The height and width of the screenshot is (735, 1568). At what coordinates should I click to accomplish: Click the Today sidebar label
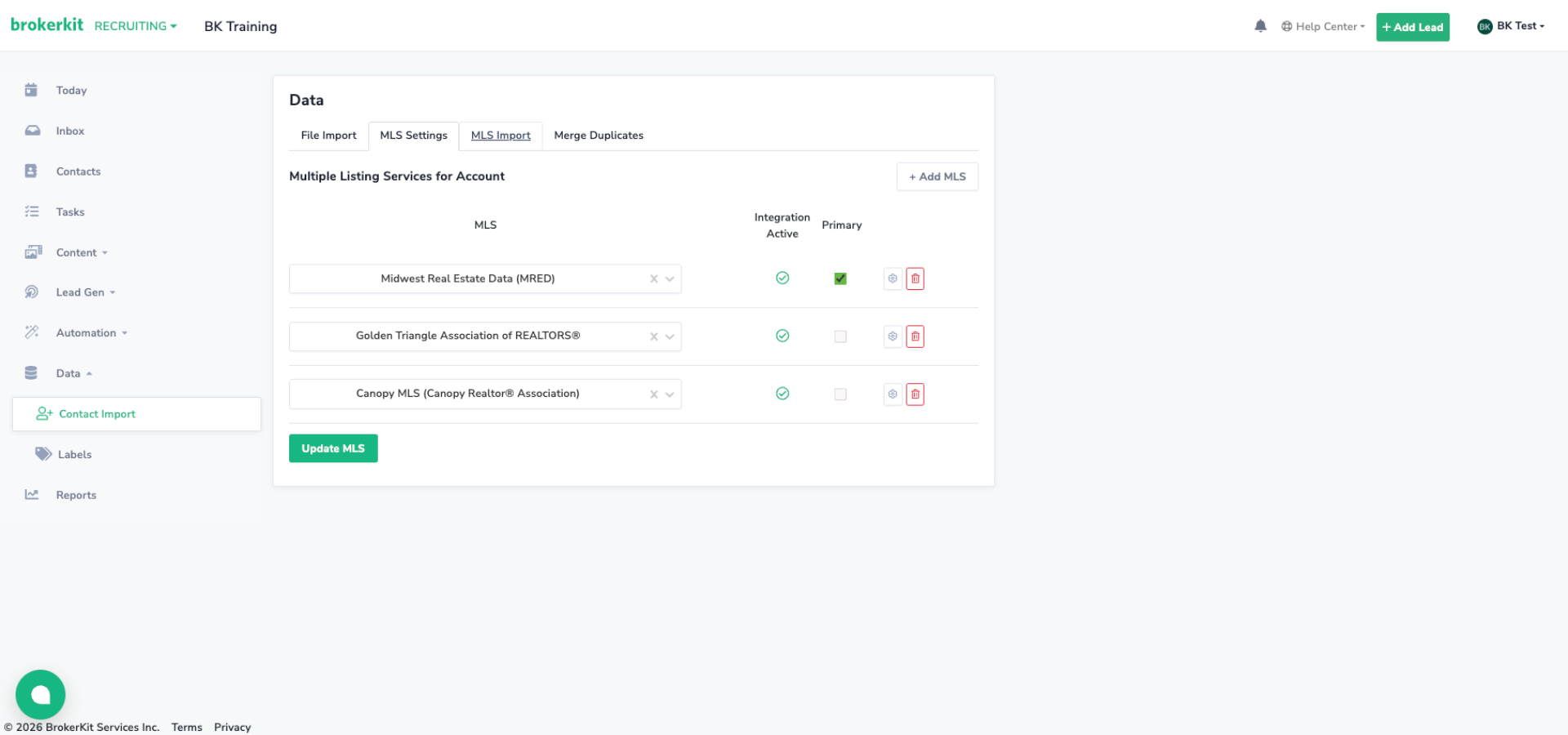[x=71, y=91]
